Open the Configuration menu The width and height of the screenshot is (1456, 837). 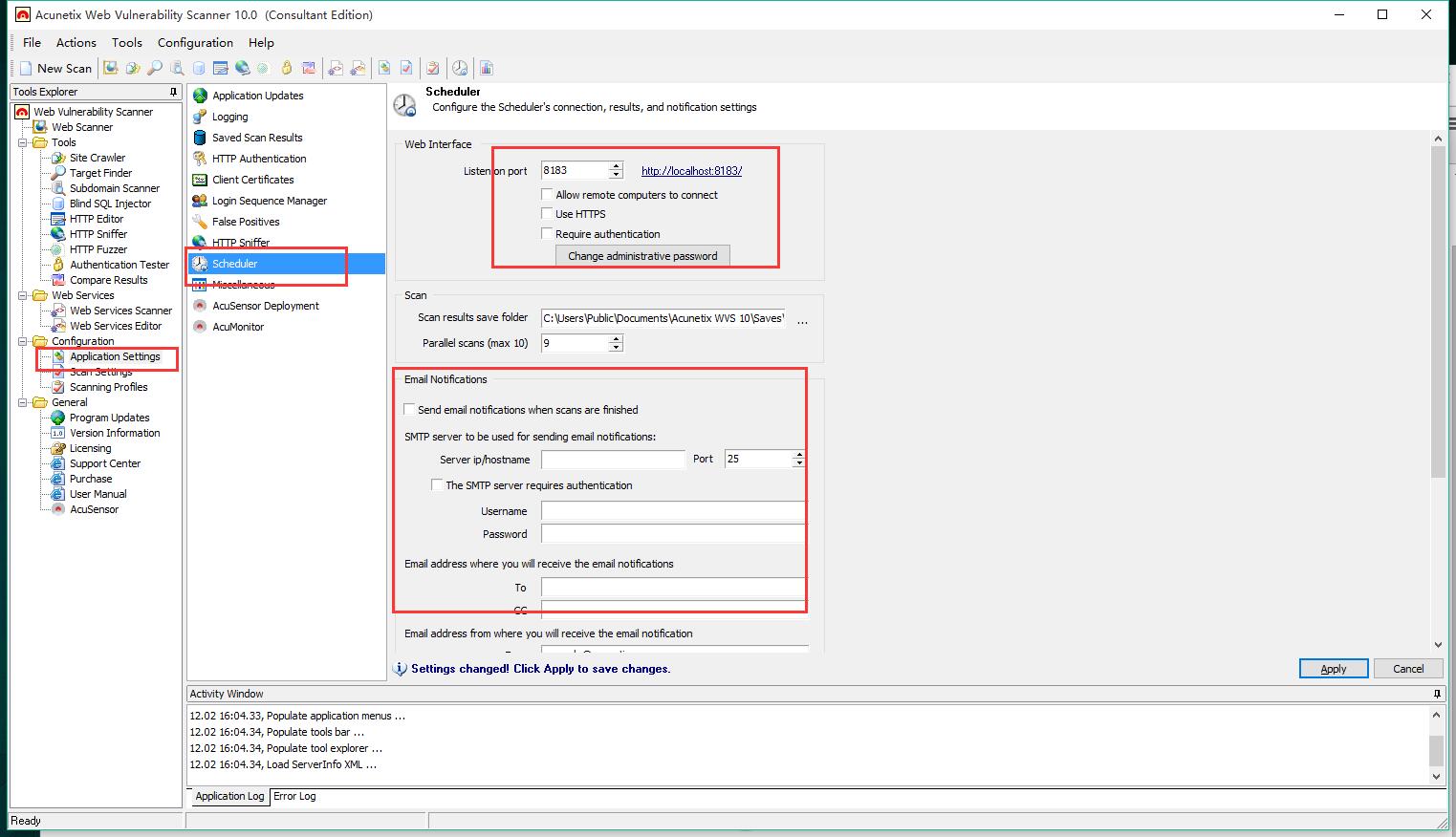click(195, 42)
